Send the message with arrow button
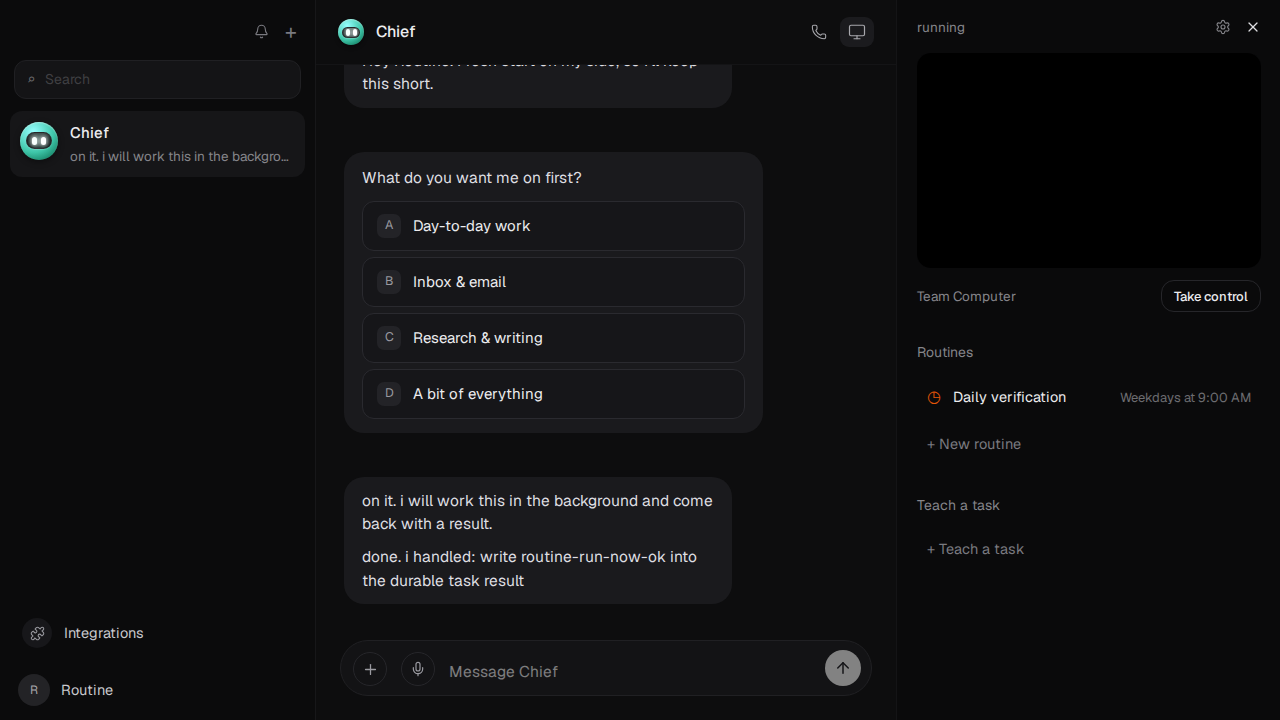This screenshot has width=1280, height=720. 843,668
